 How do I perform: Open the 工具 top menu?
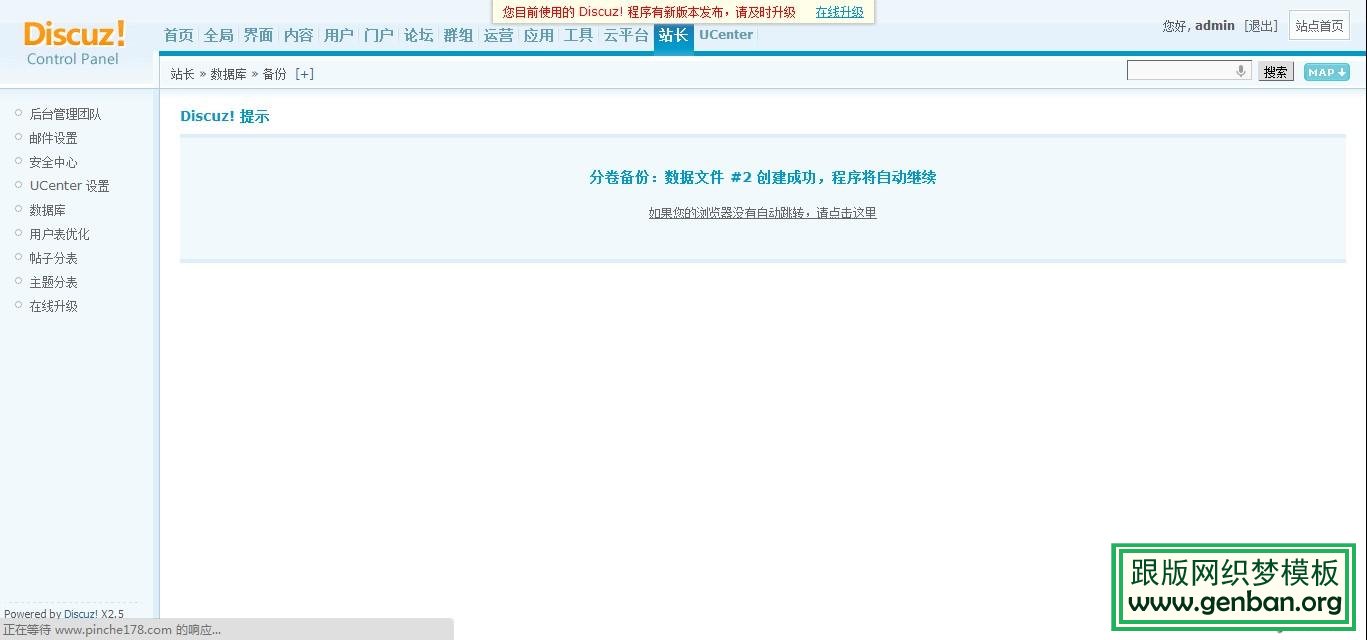(x=578, y=35)
